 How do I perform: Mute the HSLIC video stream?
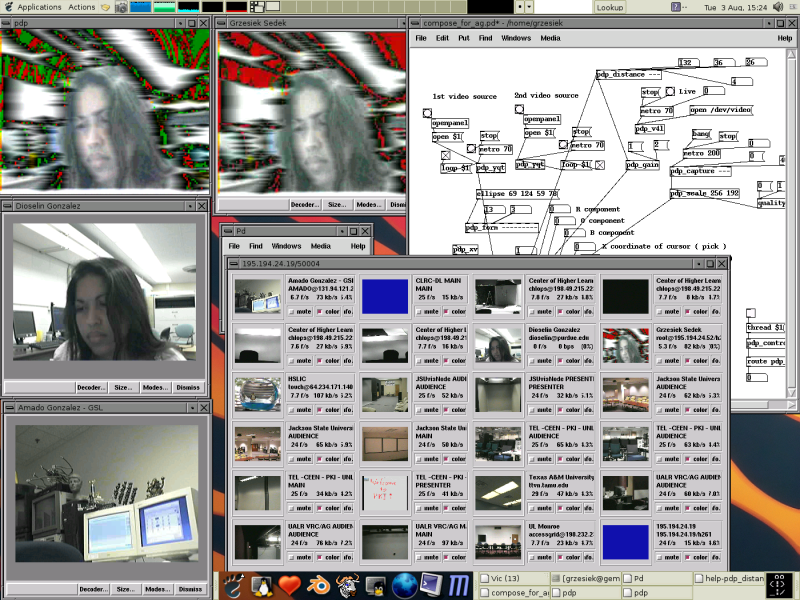click(302, 409)
